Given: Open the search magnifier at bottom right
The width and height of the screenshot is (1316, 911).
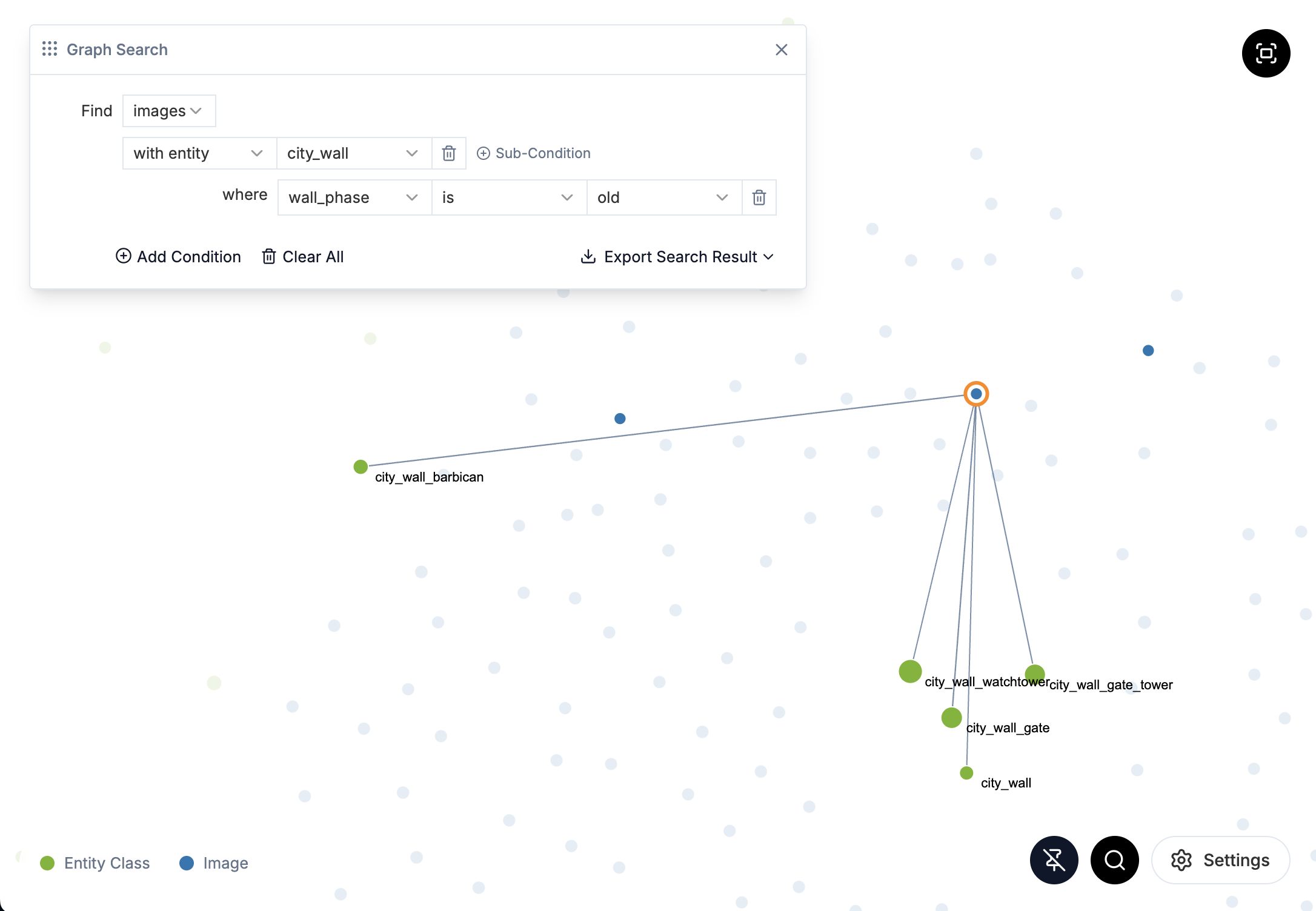Looking at the screenshot, I should tap(1114, 860).
